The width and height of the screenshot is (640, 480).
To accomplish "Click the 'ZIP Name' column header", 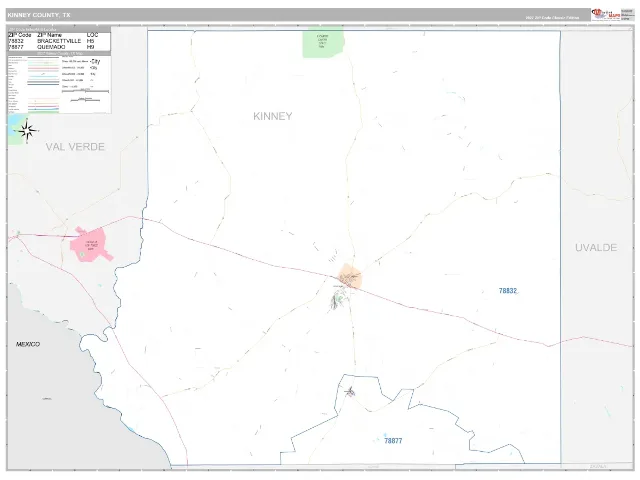I will pos(49,35).
